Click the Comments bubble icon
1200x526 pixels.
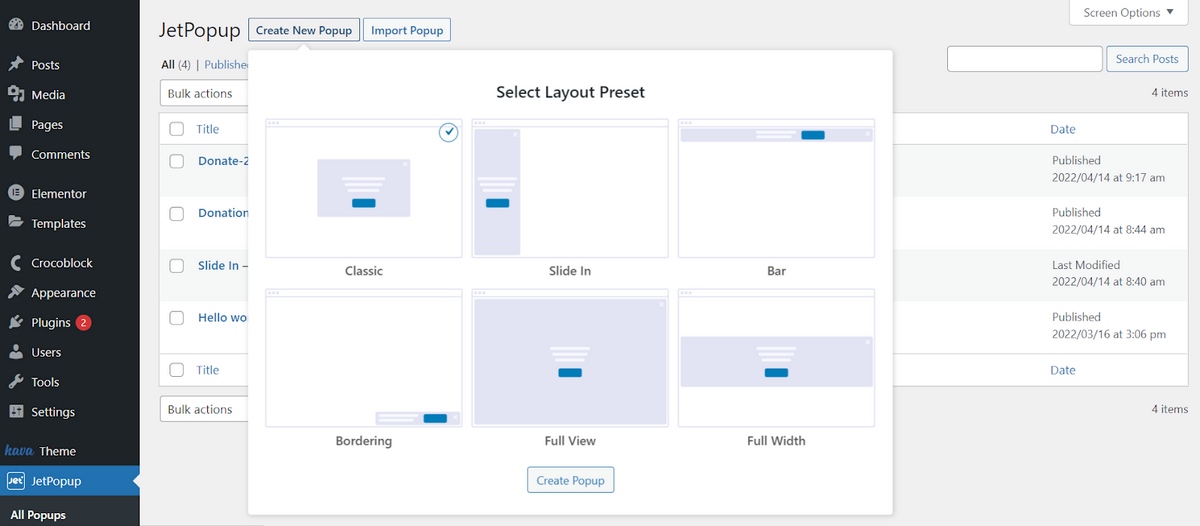point(15,154)
